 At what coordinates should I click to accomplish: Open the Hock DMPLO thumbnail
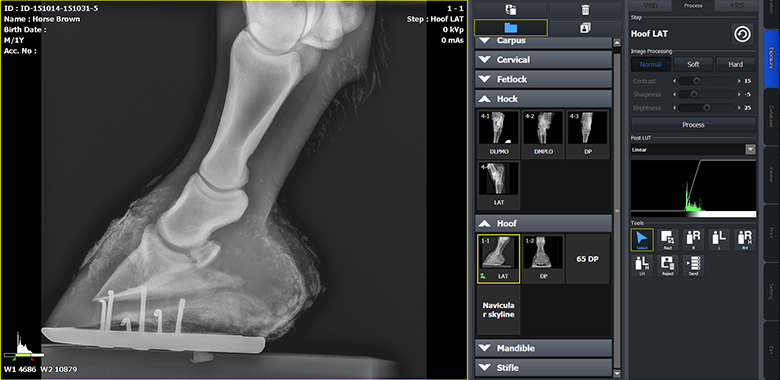[x=543, y=134]
